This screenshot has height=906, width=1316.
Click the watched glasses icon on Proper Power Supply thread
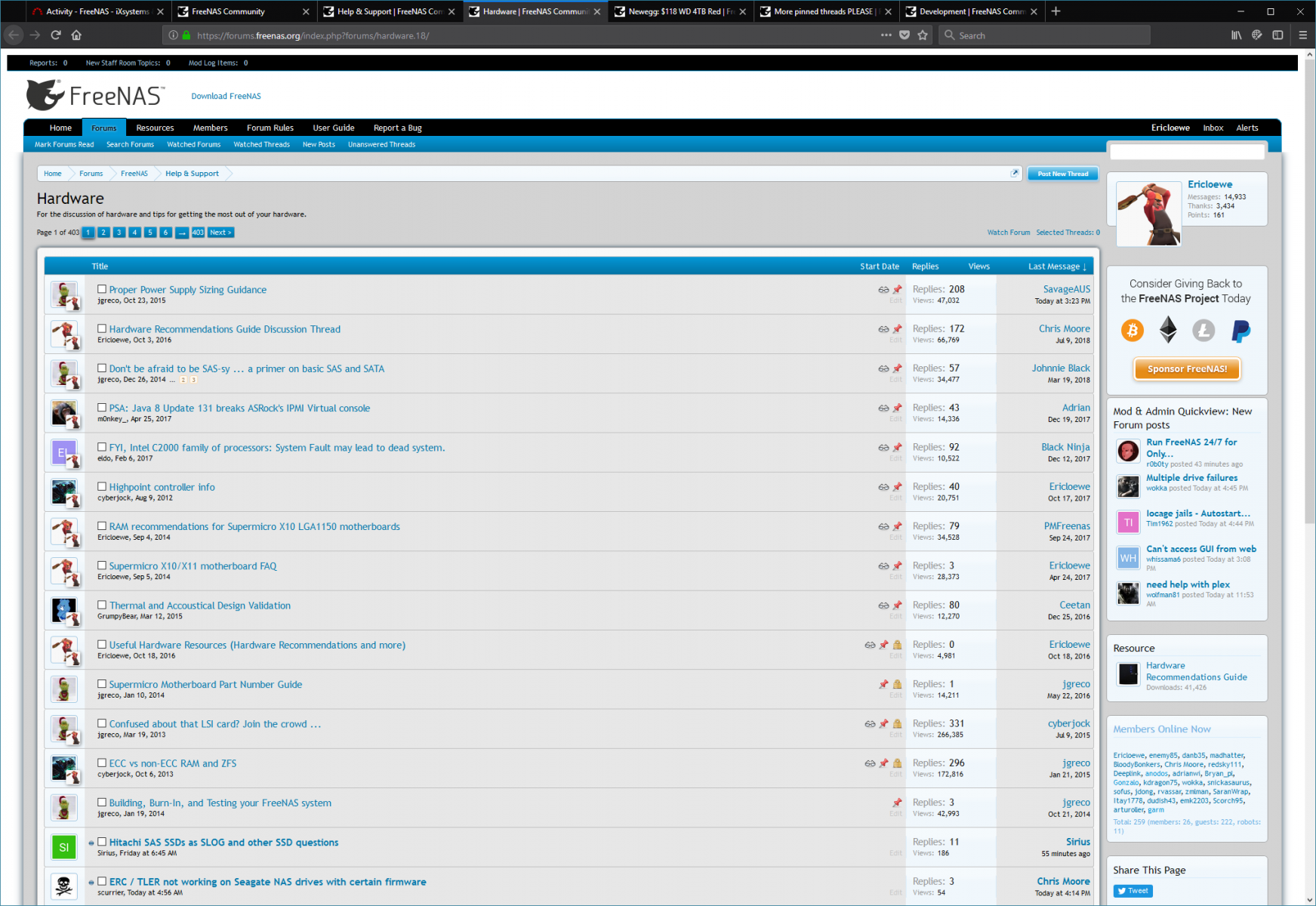coord(883,290)
